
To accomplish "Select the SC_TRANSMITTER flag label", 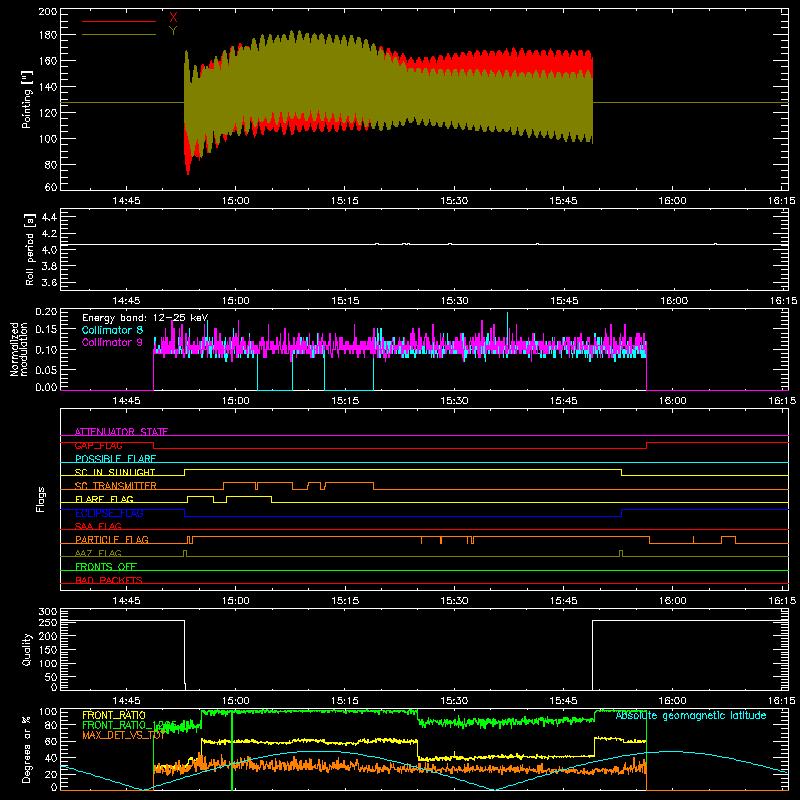I will tap(116, 486).
